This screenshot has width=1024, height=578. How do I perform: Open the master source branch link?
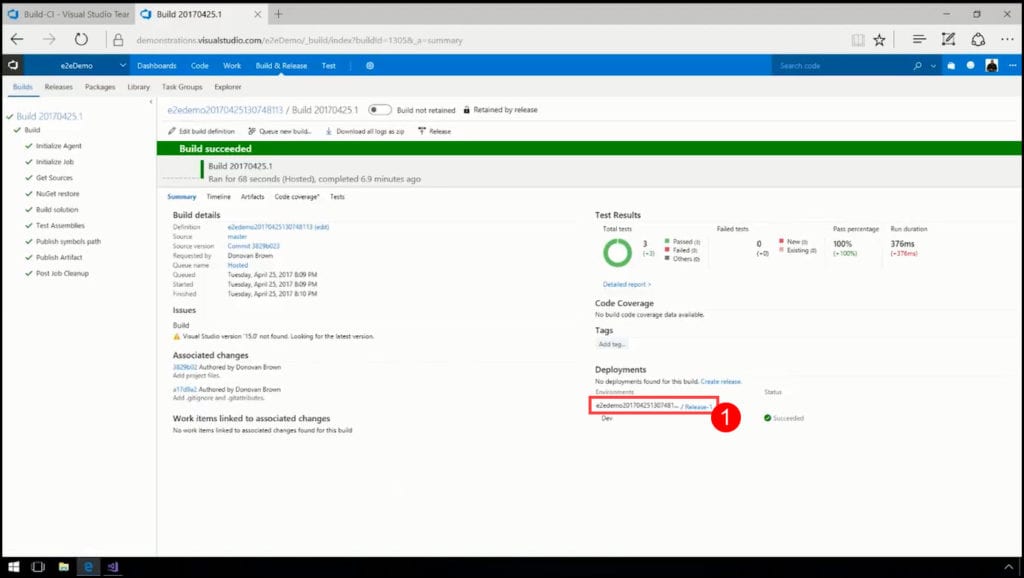click(237, 236)
